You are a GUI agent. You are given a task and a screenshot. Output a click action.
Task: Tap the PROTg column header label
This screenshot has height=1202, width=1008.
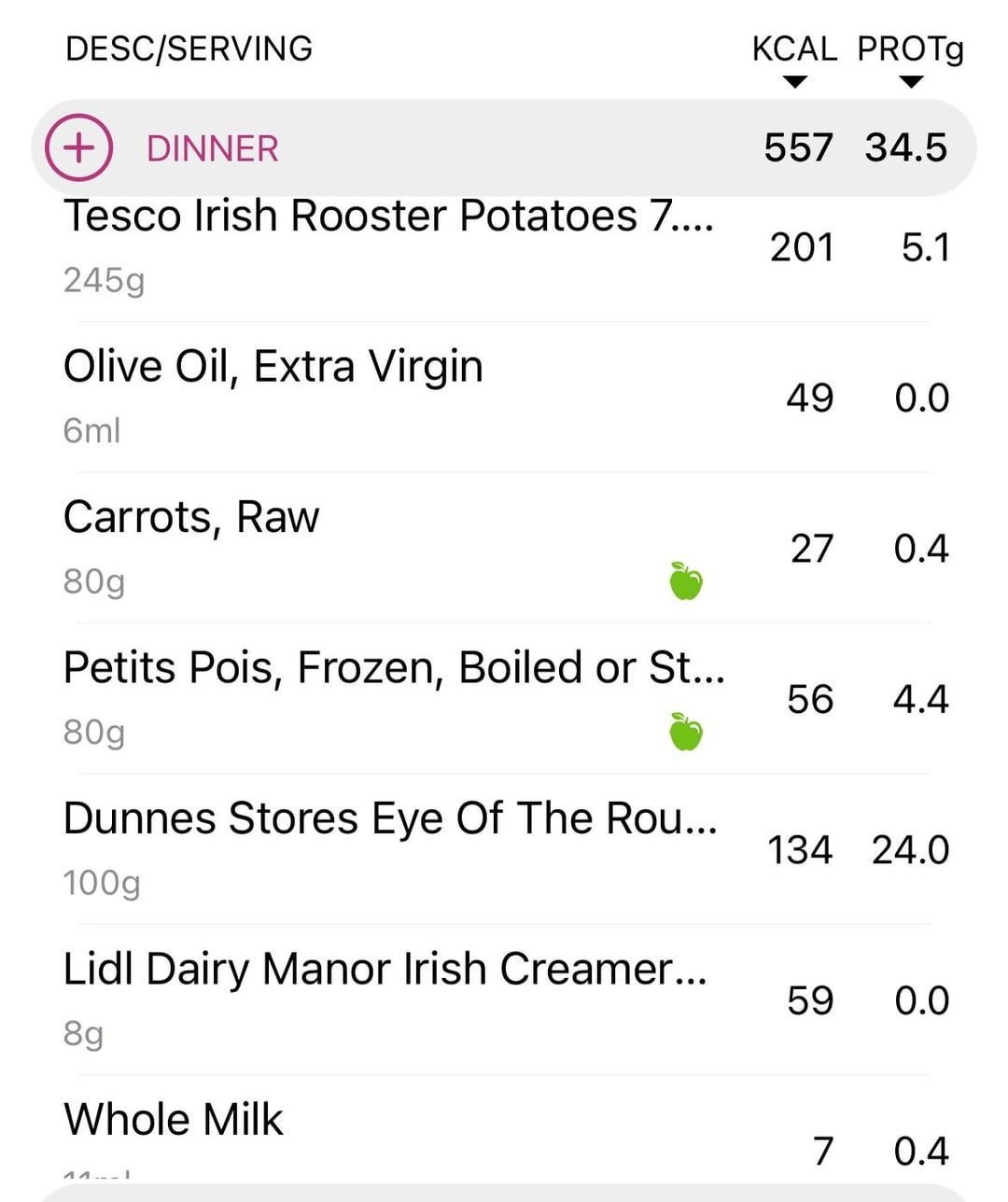(x=910, y=49)
